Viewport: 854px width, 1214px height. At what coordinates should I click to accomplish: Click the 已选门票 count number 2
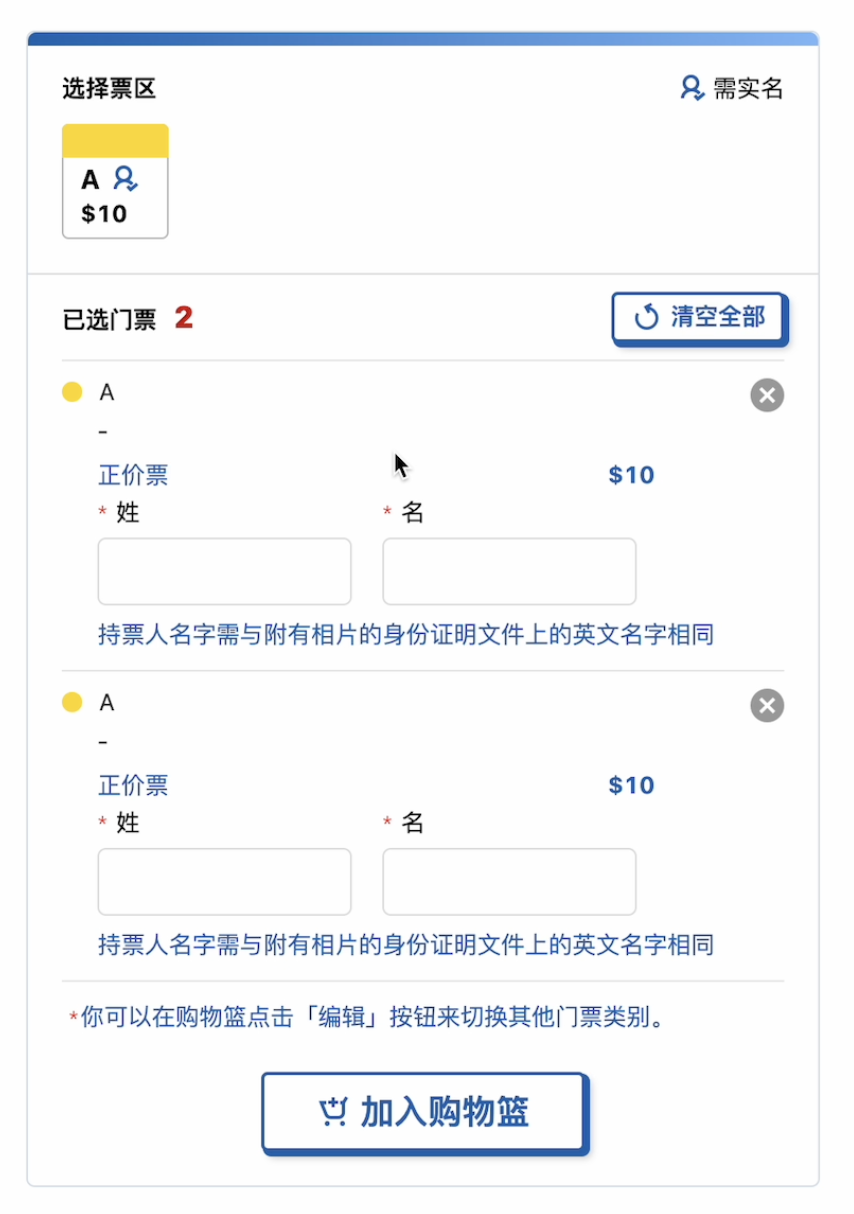183,318
